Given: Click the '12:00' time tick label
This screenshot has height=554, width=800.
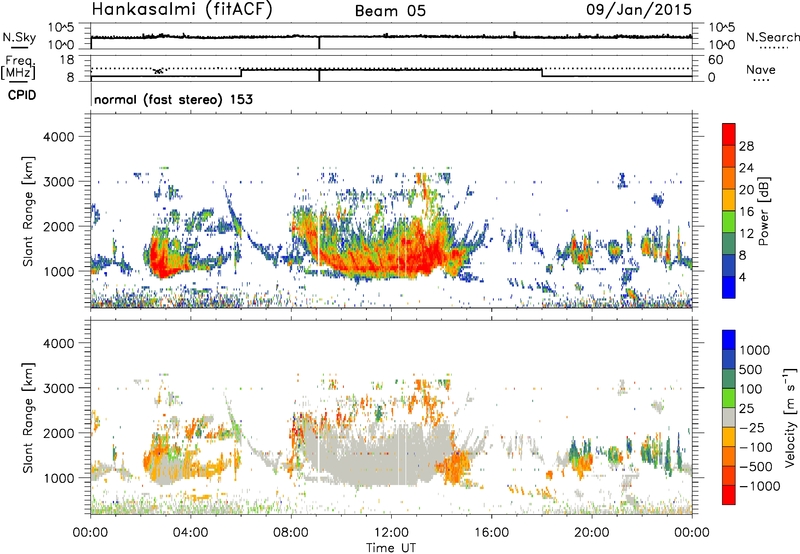Looking at the screenshot, I should pos(391,533).
